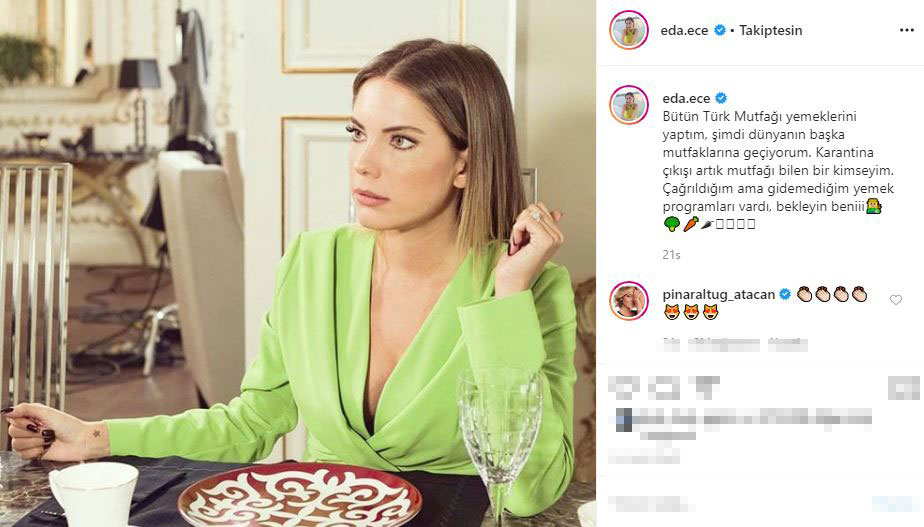
Task: Click eda.ece avatar beside the caption
Action: 629,104
